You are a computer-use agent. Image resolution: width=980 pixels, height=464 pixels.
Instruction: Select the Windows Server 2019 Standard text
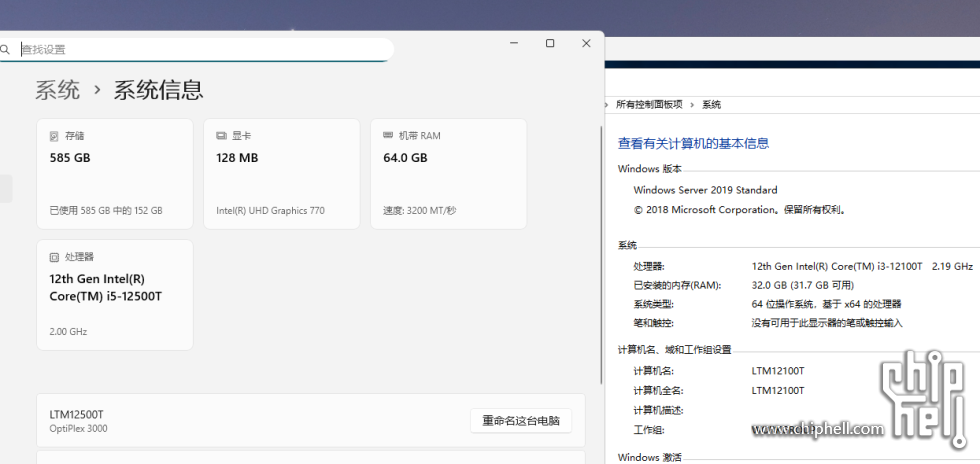pyautogui.click(x=706, y=190)
